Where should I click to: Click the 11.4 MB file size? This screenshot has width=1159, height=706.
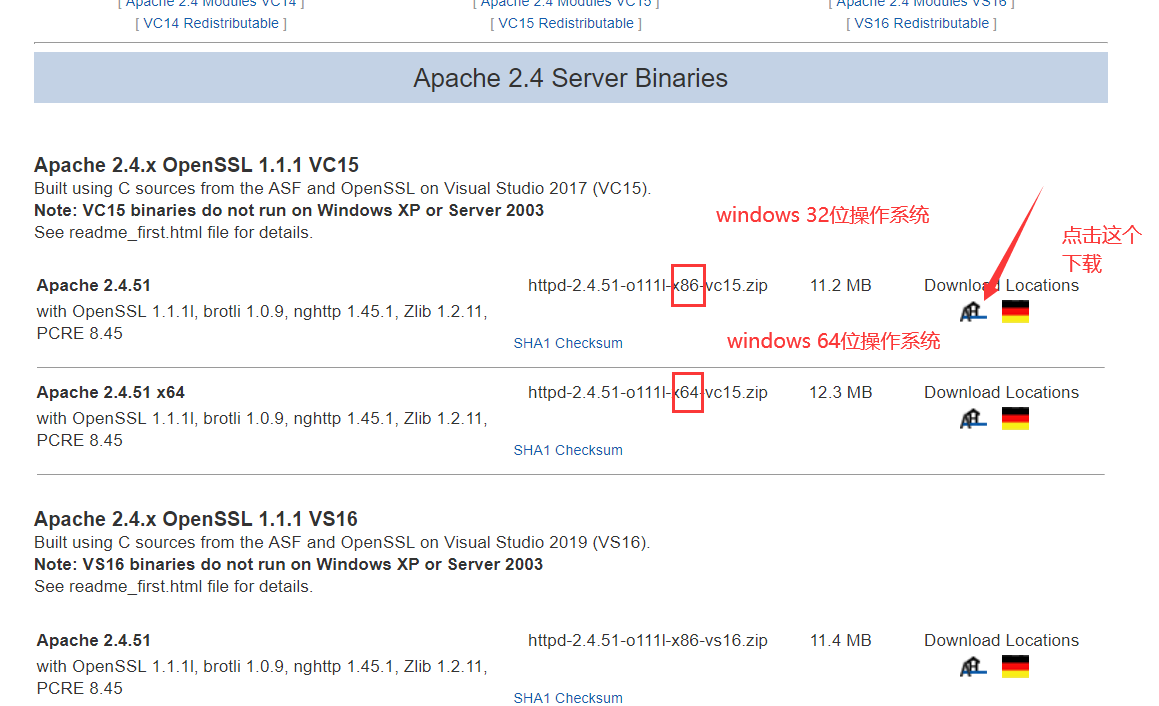(x=840, y=640)
